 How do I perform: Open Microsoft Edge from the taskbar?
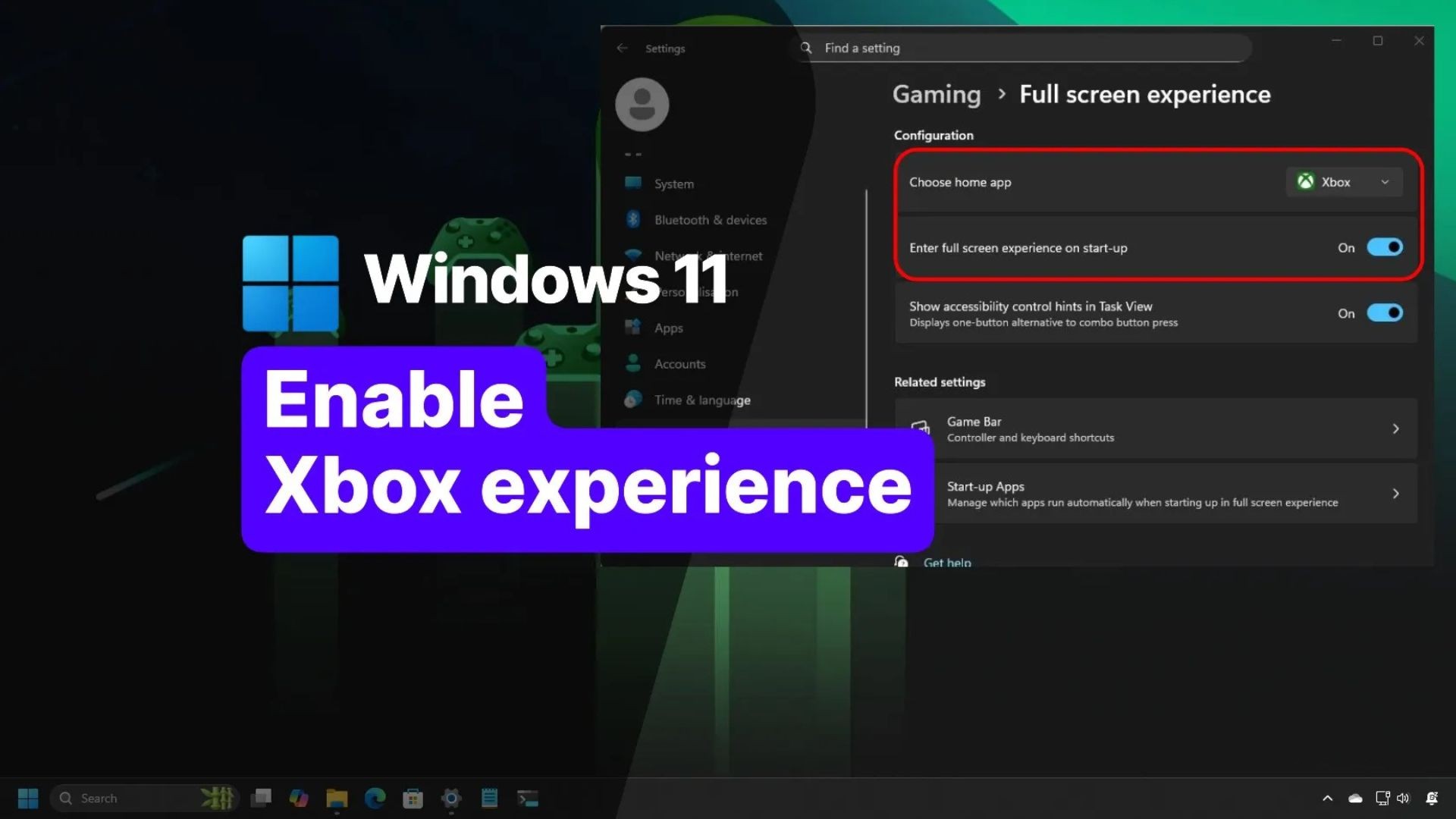coord(375,798)
